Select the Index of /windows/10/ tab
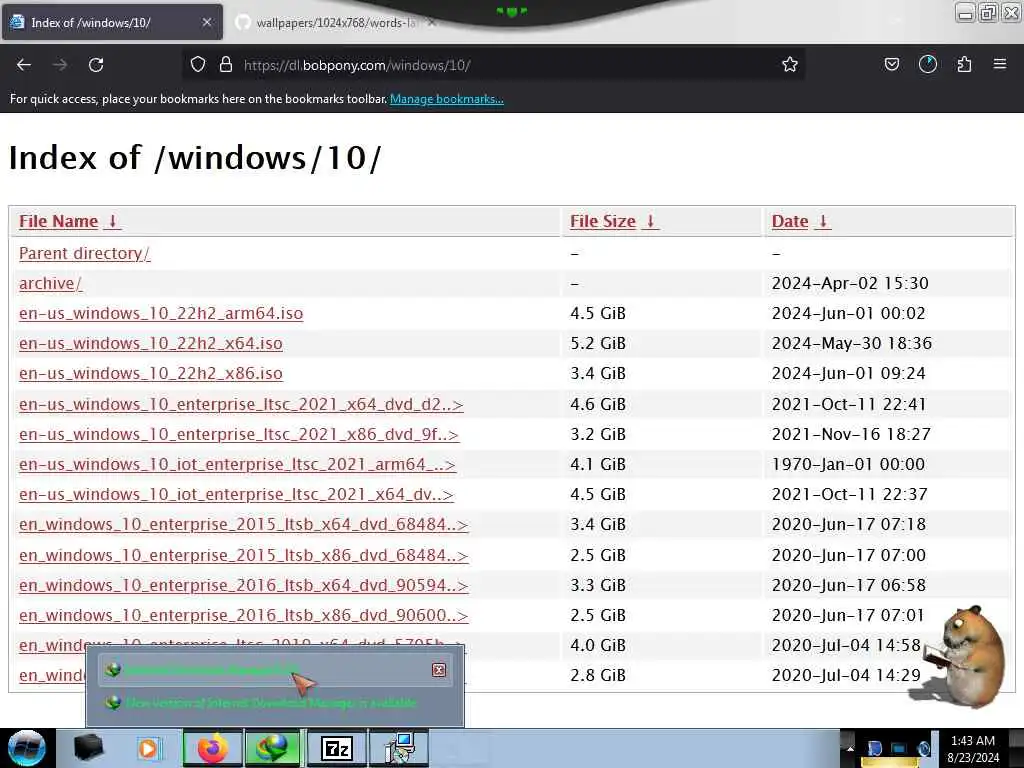This screenshot has width=1024, height=768. pyautogui.click(x=112, y=23)
